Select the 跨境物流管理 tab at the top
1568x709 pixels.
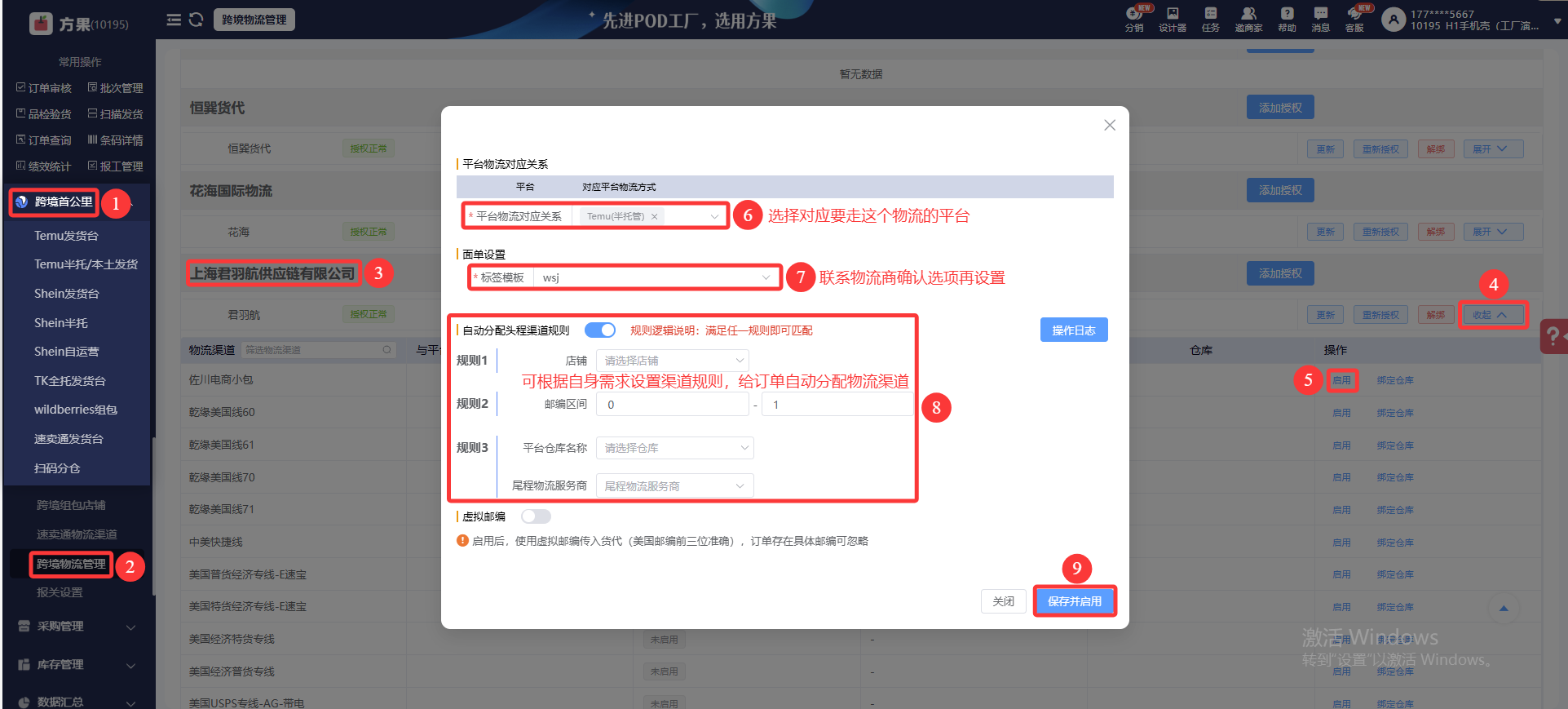pyautogui.click(x=254, y=20)
